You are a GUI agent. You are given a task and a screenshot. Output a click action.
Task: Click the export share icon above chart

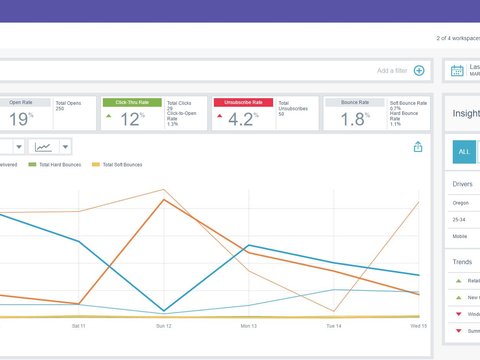[418, 147]
